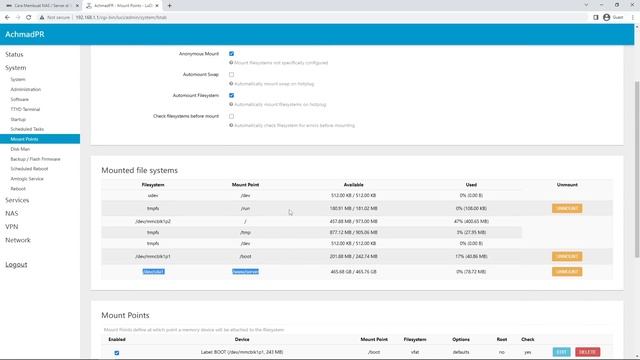640x360 pixels.
Task: Select Mount Points in sidebar
Action: 40,139
